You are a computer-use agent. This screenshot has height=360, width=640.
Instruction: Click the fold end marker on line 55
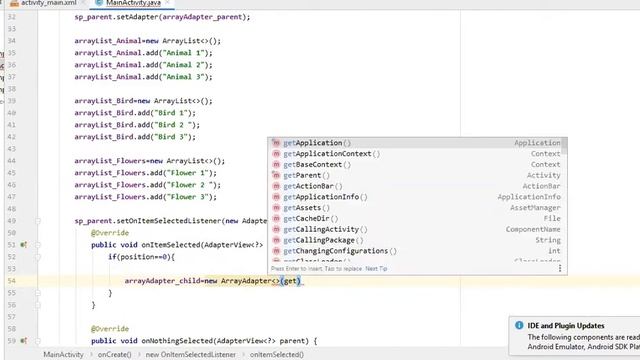38,293
